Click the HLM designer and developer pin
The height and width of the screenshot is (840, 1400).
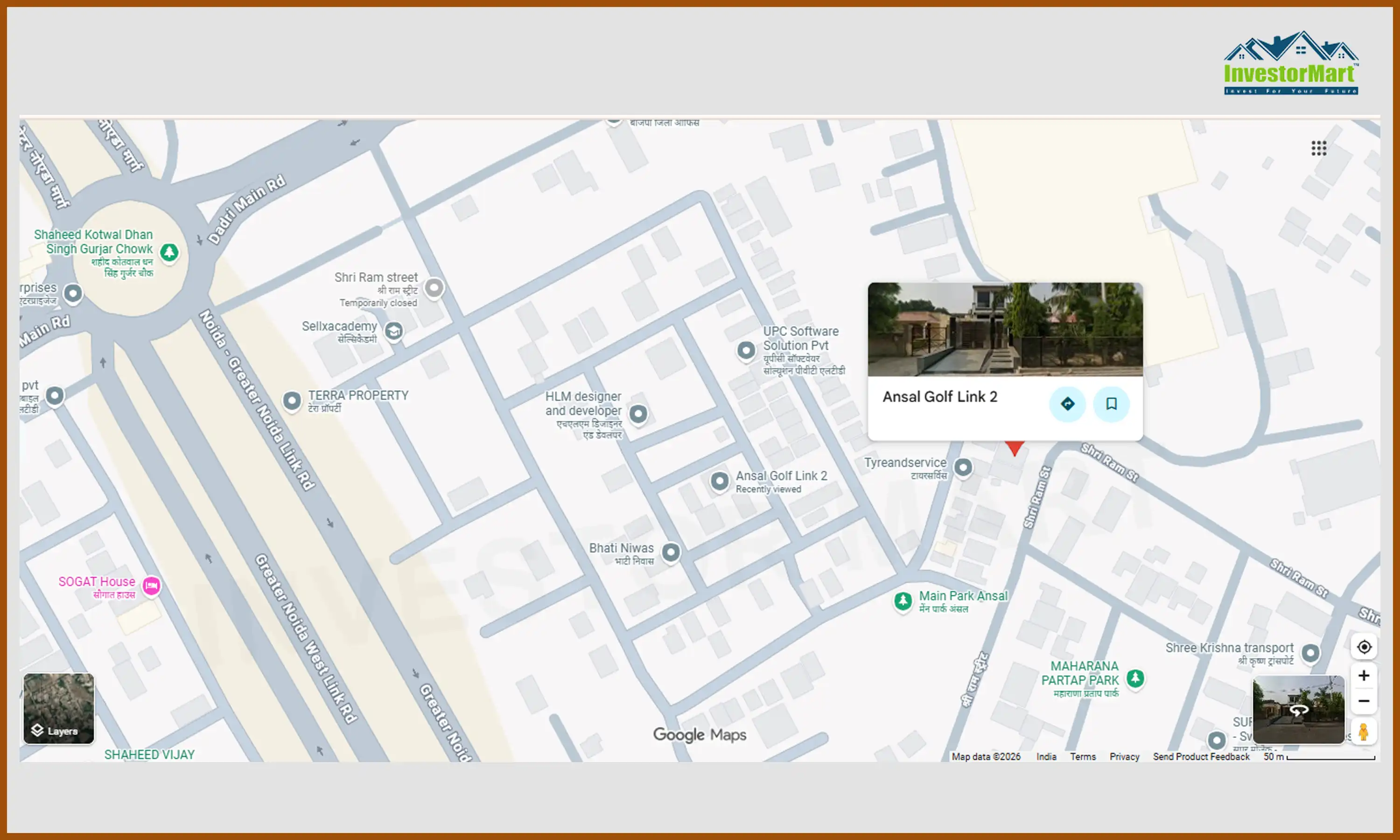tap(638, 414)
